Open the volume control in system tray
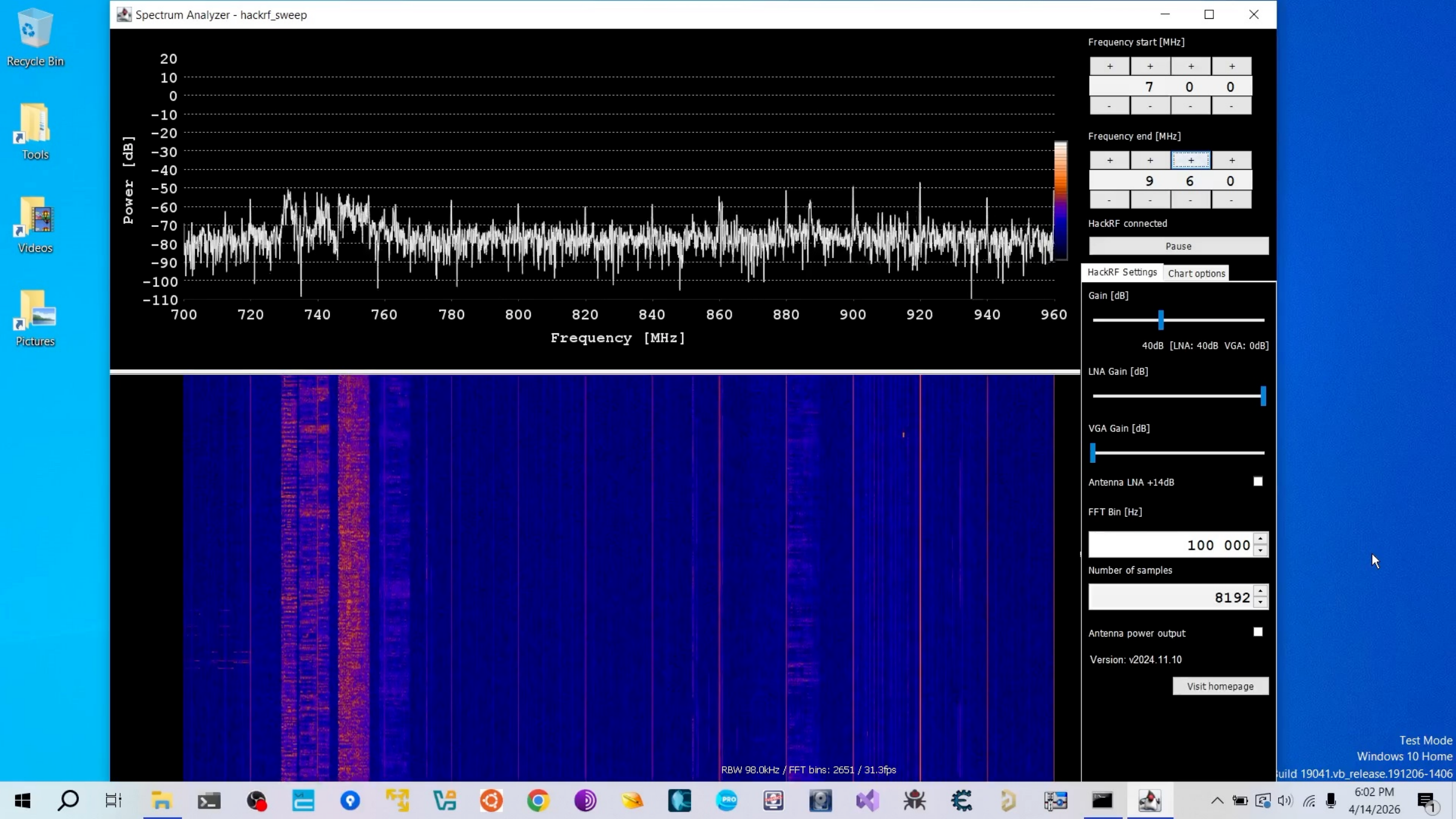 1285,801
